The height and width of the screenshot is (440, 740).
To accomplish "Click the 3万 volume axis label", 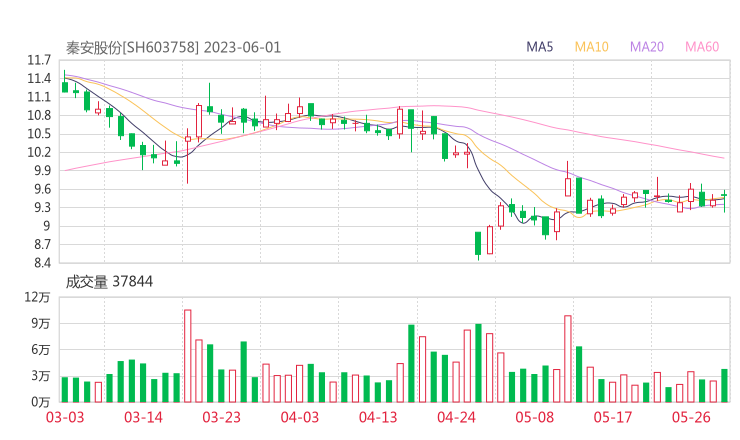I will click(41, 376).
